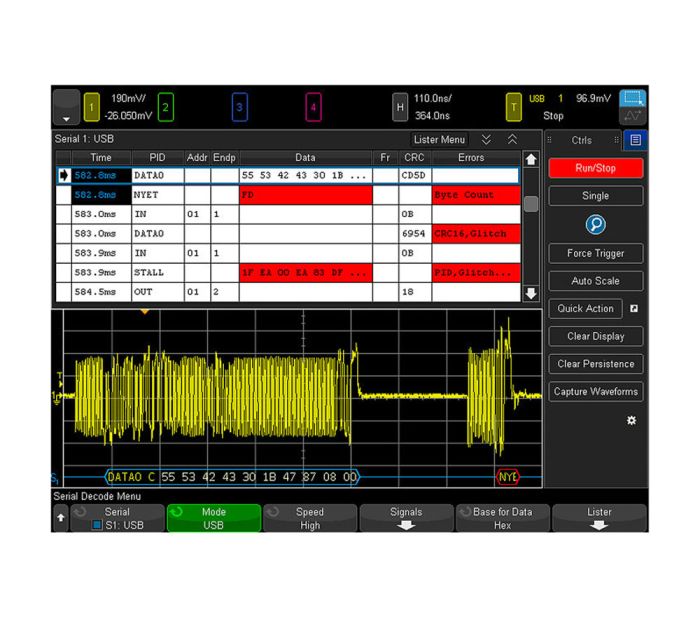Open waveform icon below zoom box
Screen dimensions: 700x640
pos(633,116)
